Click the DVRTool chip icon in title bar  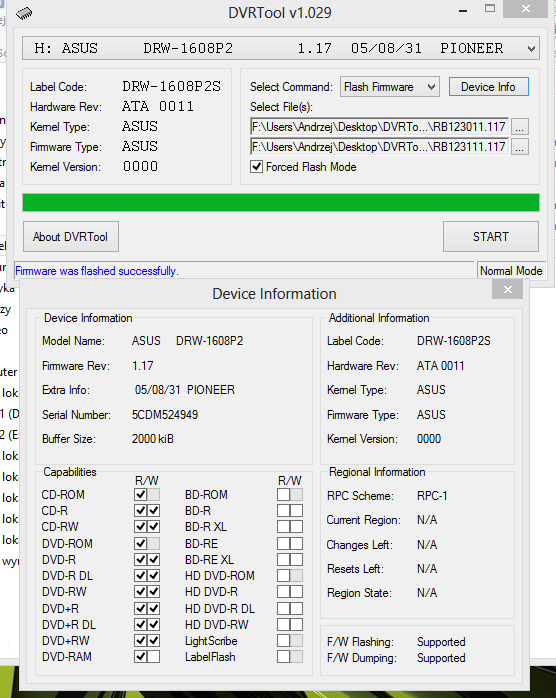pos(24,14)
